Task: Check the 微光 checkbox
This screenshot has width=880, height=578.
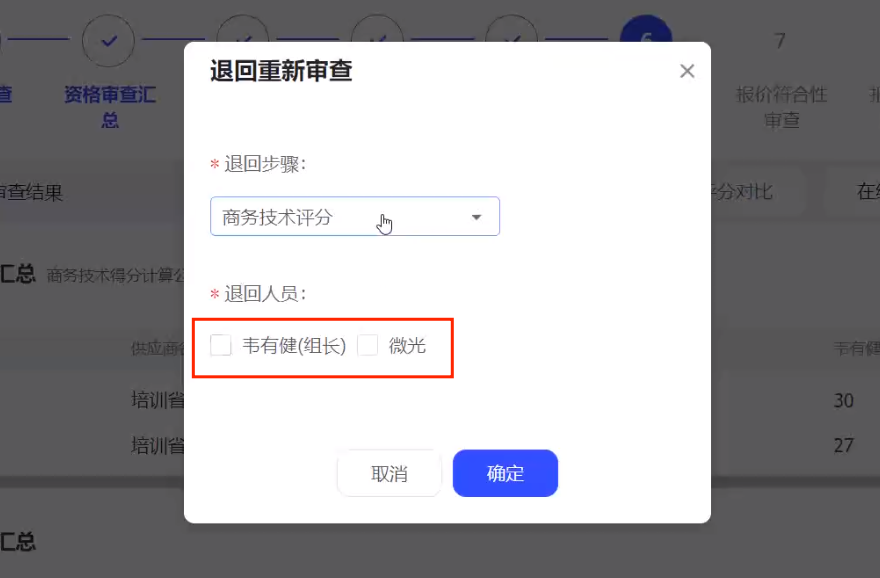Action: click(x=368, y=345)
